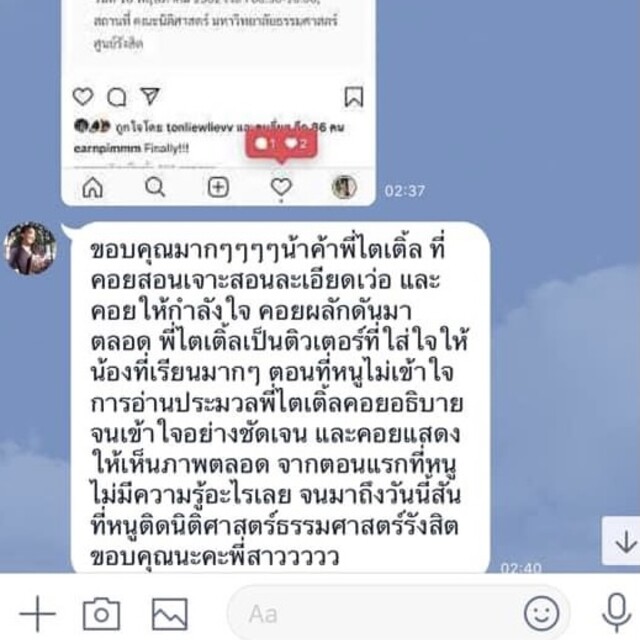Tap the paper plane share icon
Viewport: 640px width, 640px height.
point(150,96)
